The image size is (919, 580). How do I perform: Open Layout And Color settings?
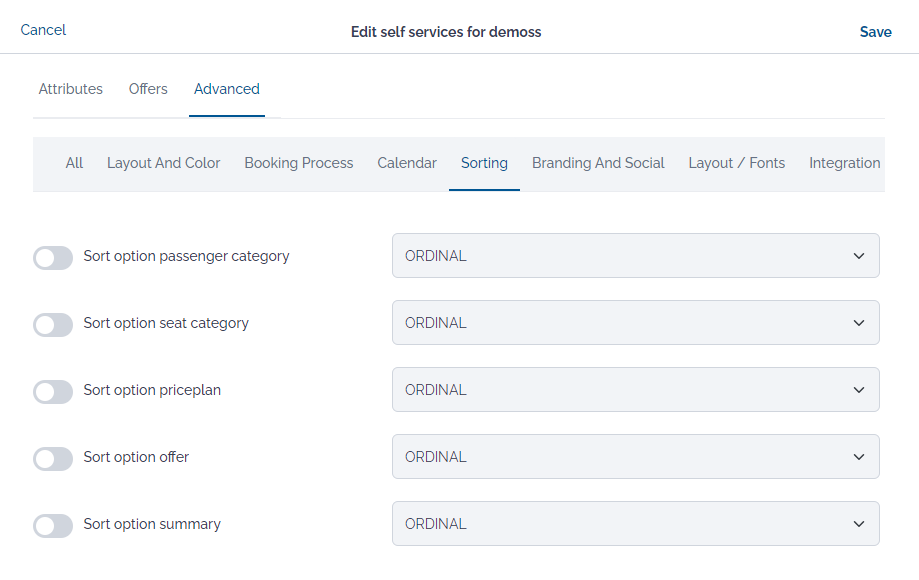point(164,163)
